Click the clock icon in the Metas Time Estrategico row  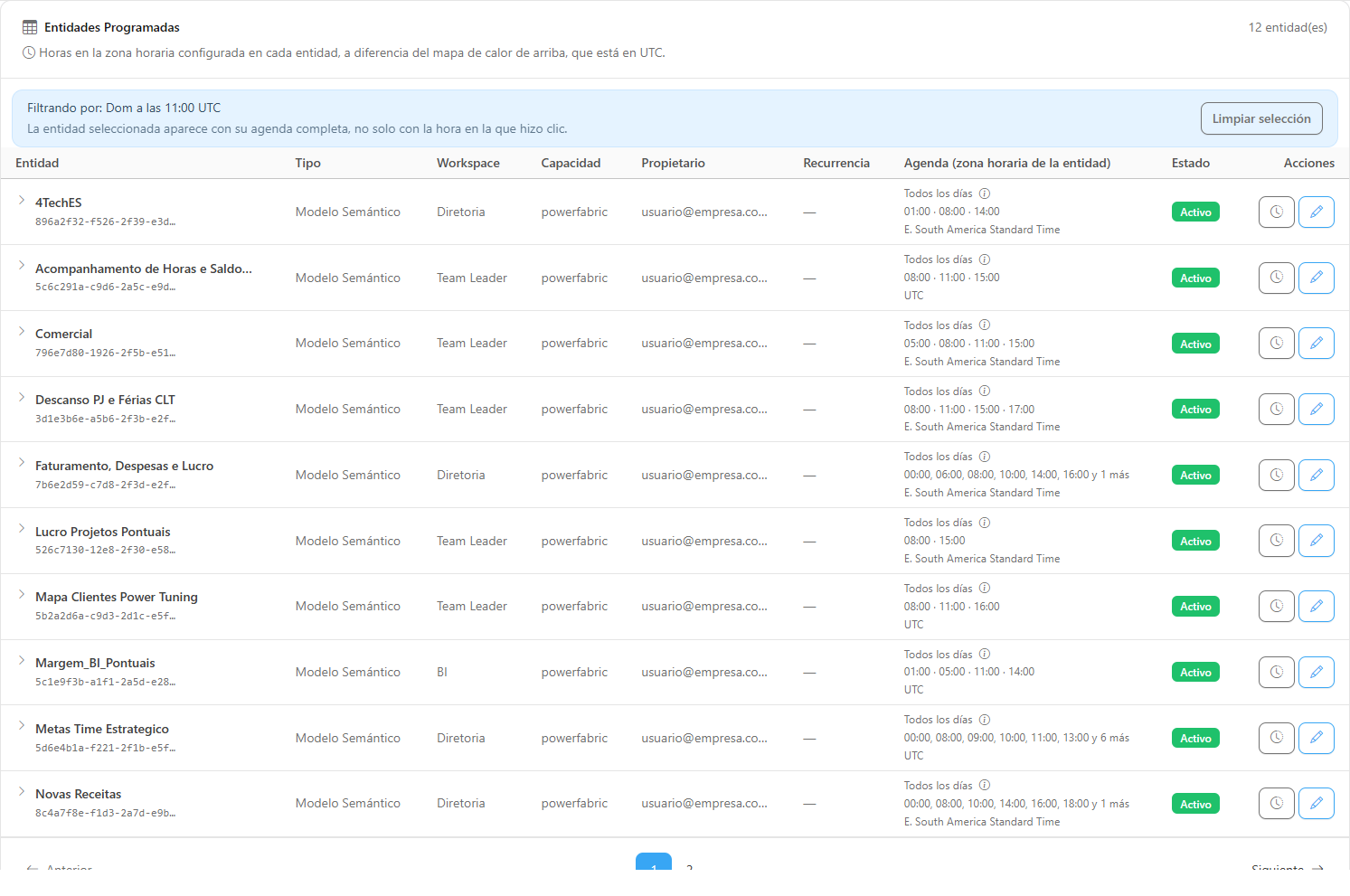[x=1276, y=738]
